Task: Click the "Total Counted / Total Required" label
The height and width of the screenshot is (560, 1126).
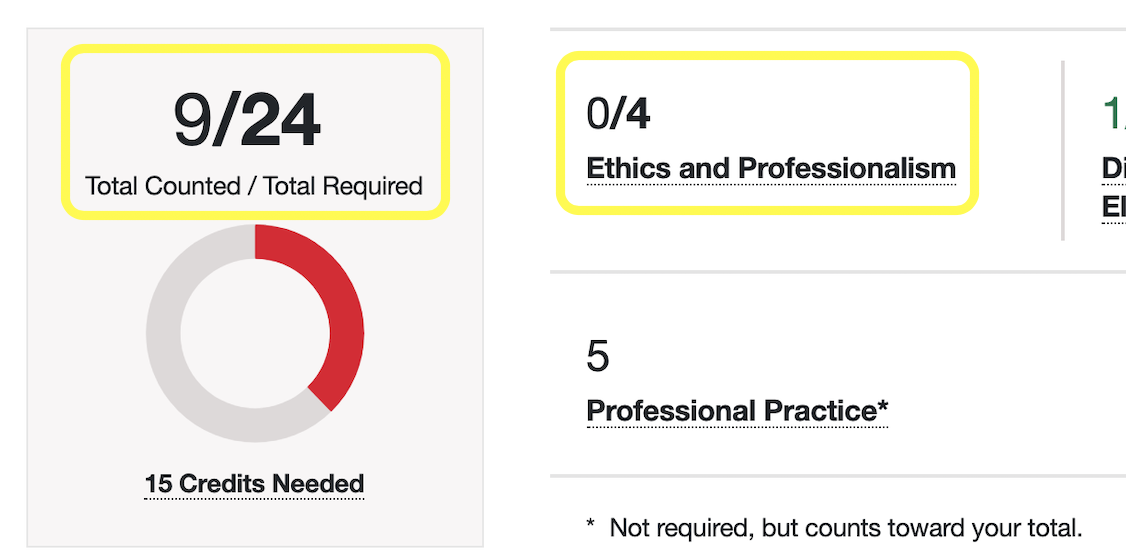Action: [x=254, y=186]
